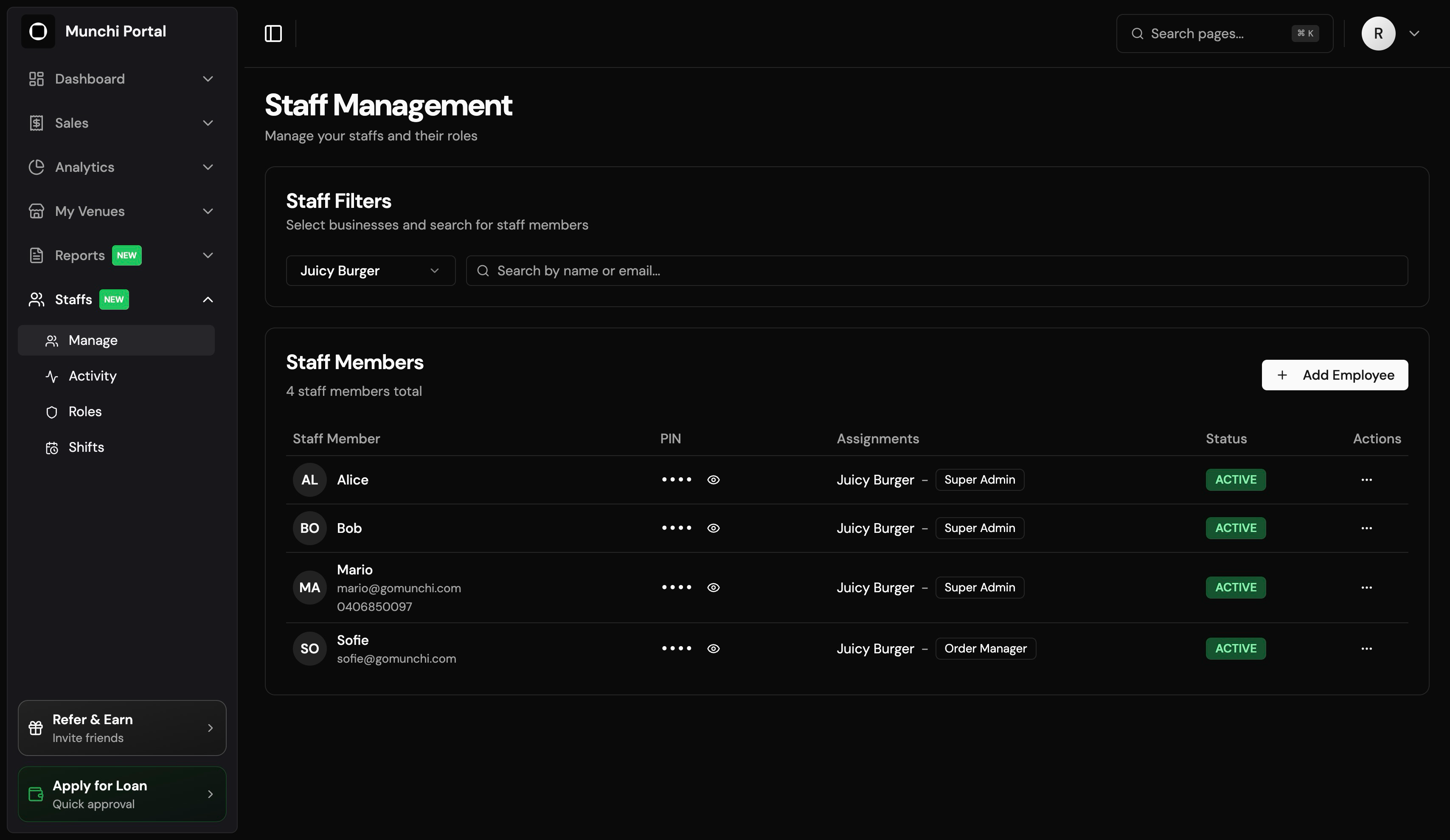Click the R user avatar
Image resolution: width=1450 pixels, height=840 pixels.
click(x=1378, y=34)
